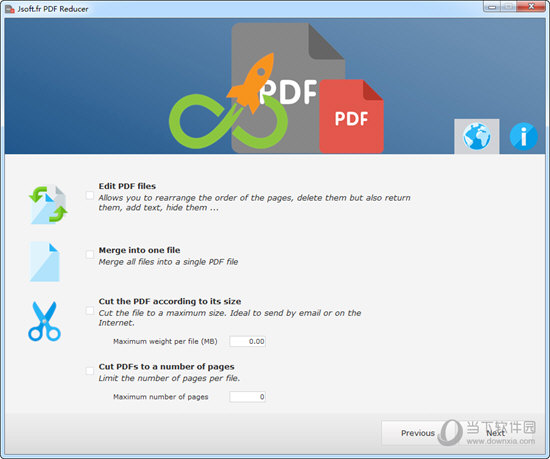The height and width of the screenshot is (459, 550).
Task: Click Cut PDFs to a number of pages heading
Action: pyautogui.click(x=166, y=367)
